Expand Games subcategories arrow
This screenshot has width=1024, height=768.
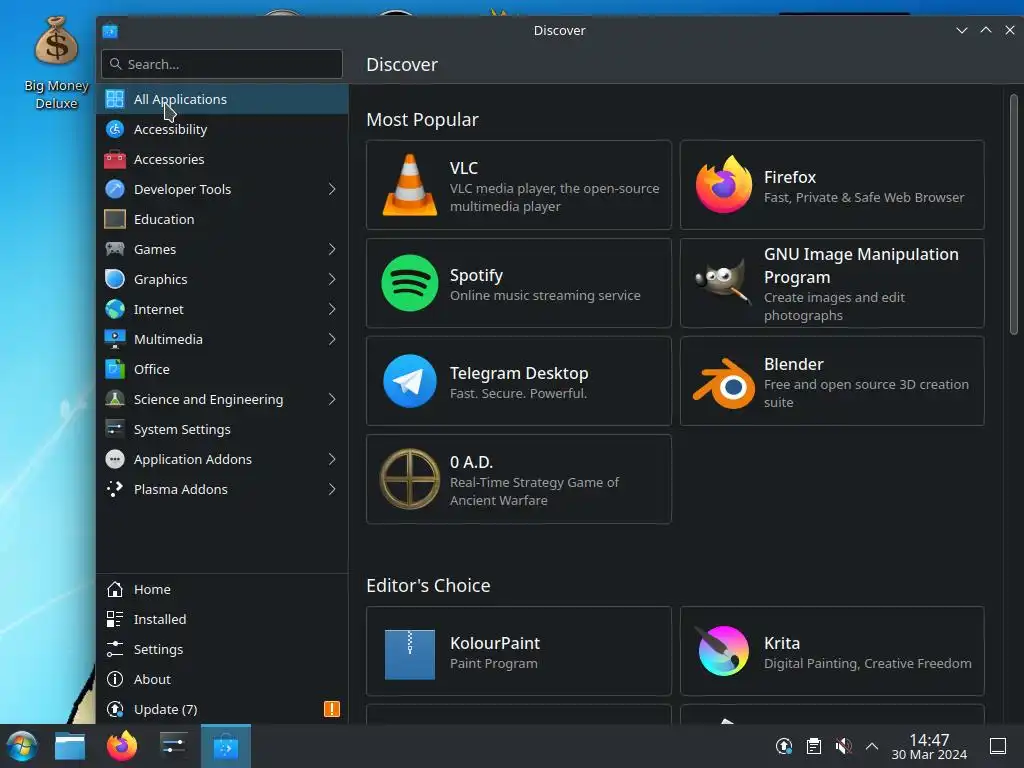[332, 249]
